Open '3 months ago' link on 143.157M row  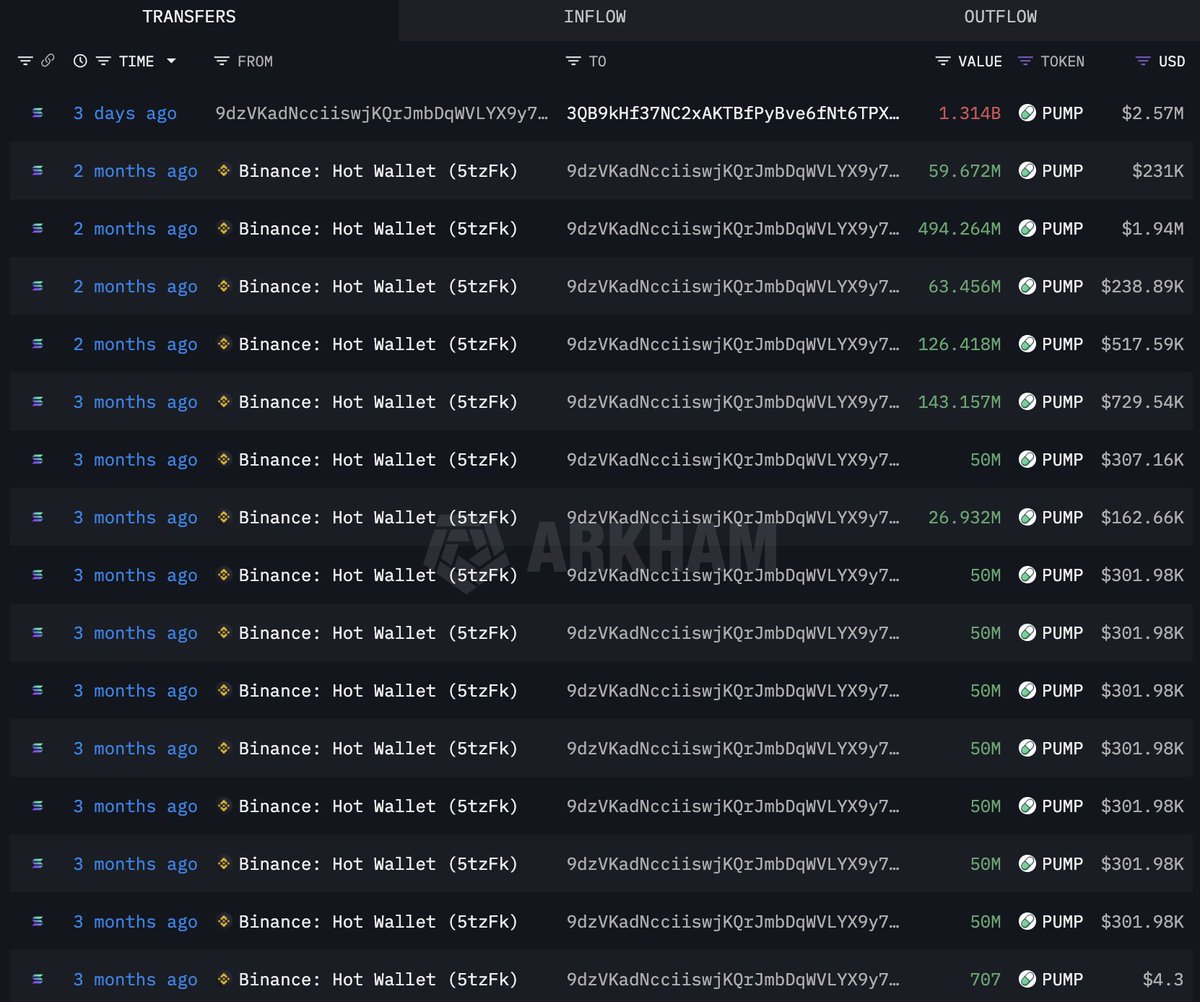(135, 402)
